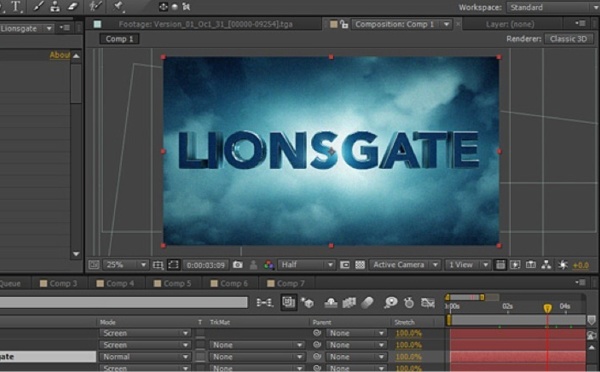Viewport: 600px width, 372px height.
Task: Toggle the transparency grid button
Action: [360, 265]
